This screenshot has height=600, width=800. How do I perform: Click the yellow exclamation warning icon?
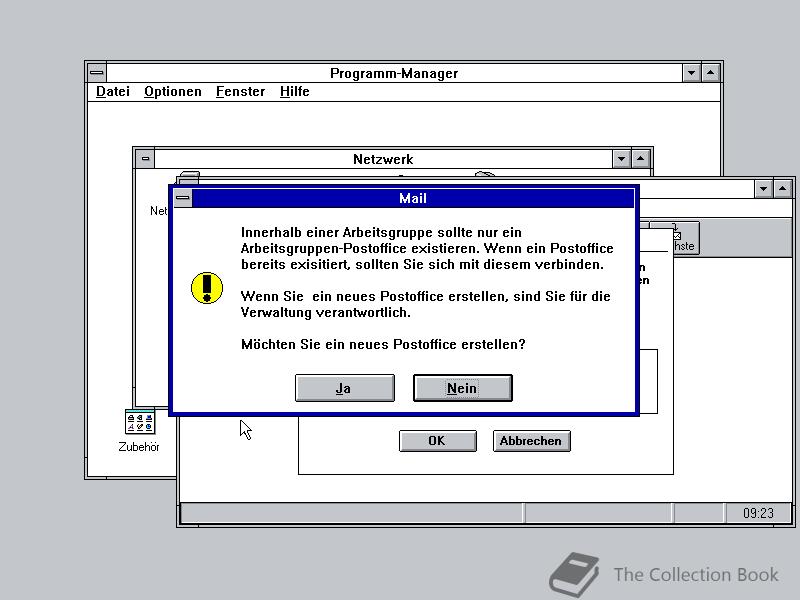tap(207, 288)
